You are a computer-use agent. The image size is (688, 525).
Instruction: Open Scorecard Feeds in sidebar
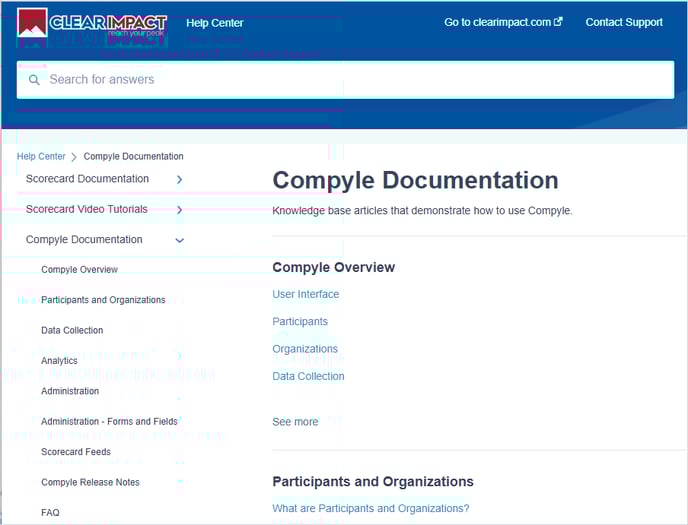[x=76, y=451]
